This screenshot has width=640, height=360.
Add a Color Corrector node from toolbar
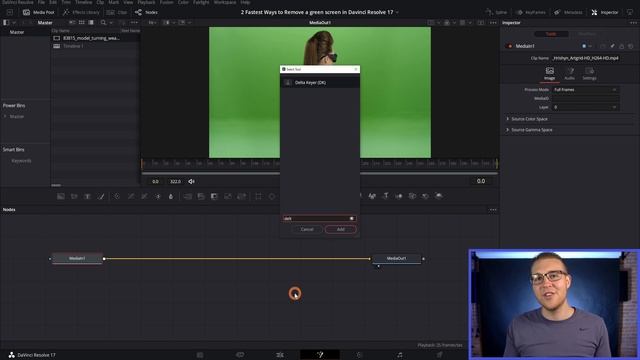117,196
